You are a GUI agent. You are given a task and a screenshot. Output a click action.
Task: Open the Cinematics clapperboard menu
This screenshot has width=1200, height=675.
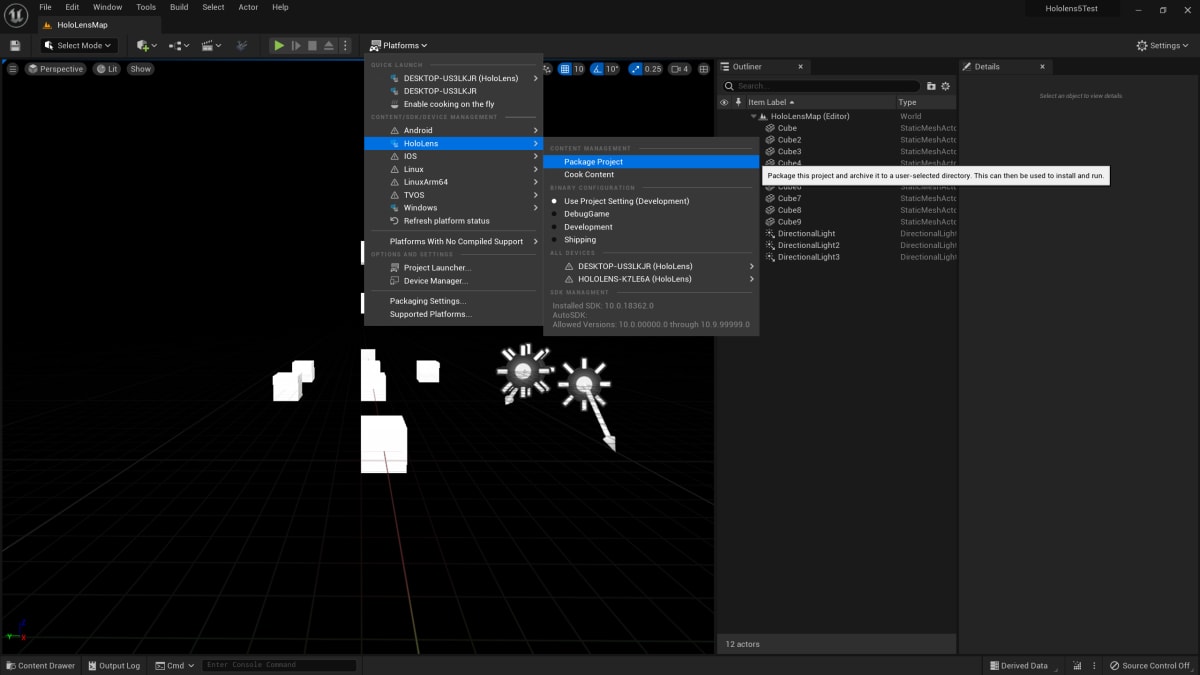click(210, 45)
